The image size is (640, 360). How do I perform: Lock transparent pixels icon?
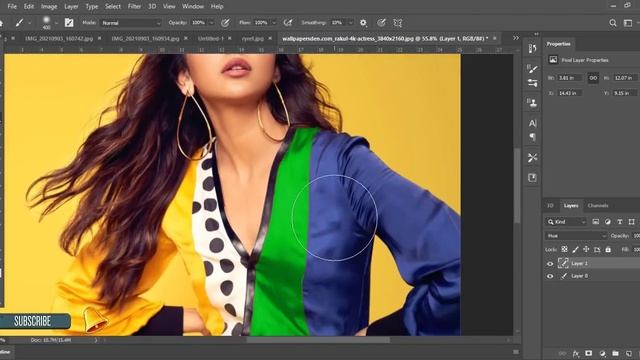click(x=564, y=249)
